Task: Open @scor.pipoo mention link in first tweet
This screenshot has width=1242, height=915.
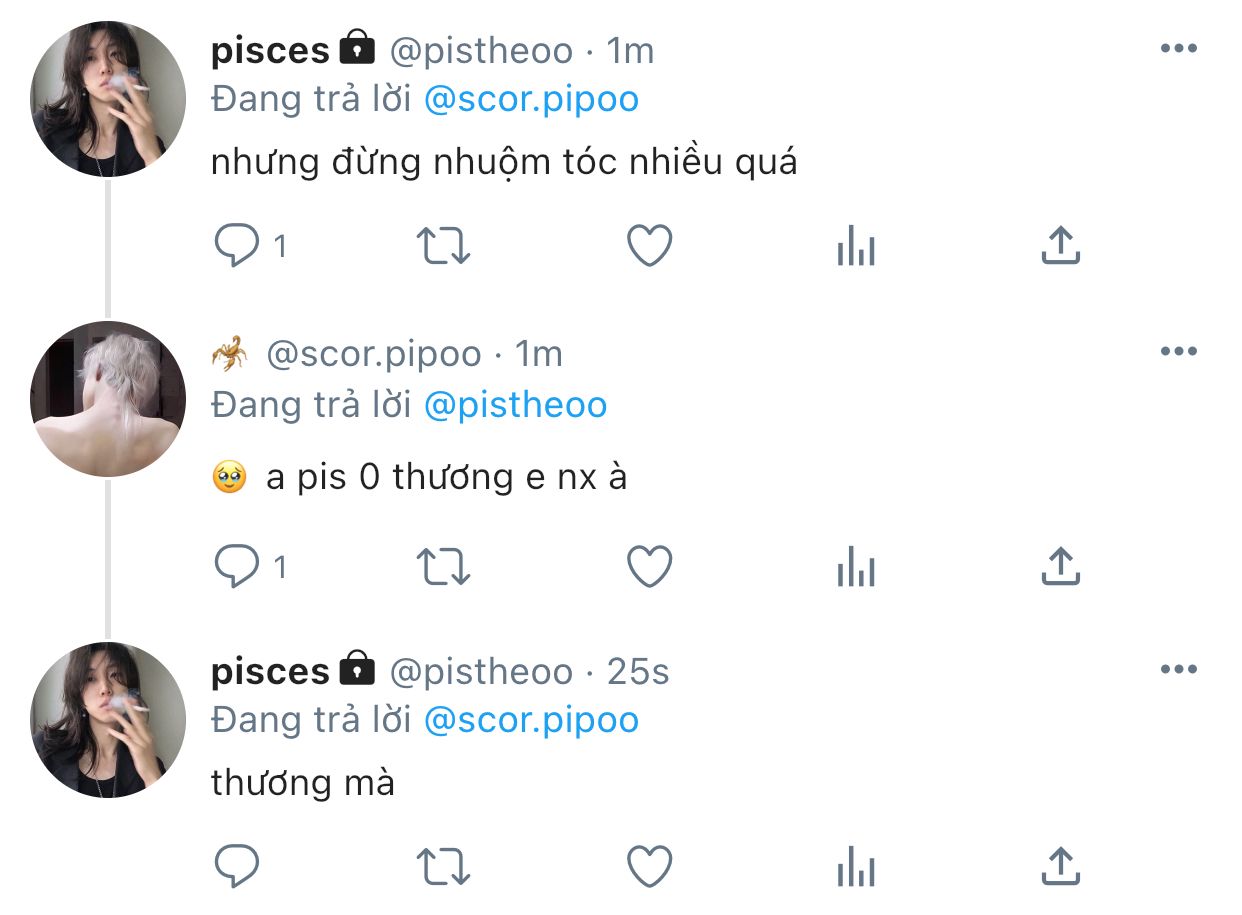Action: click(x=531, y=100)
